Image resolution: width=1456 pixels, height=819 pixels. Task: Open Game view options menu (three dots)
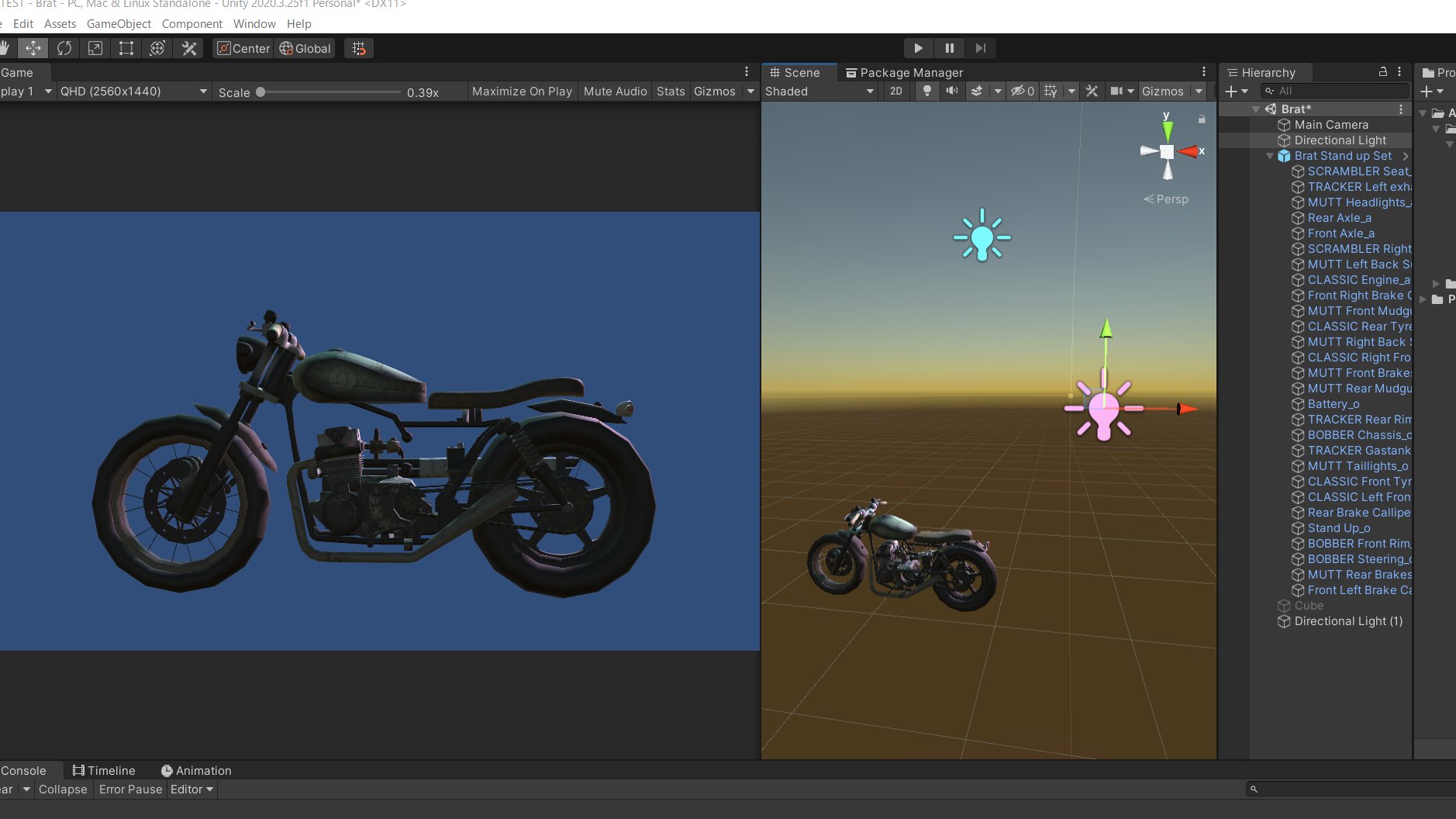click(x=747, y=71)
